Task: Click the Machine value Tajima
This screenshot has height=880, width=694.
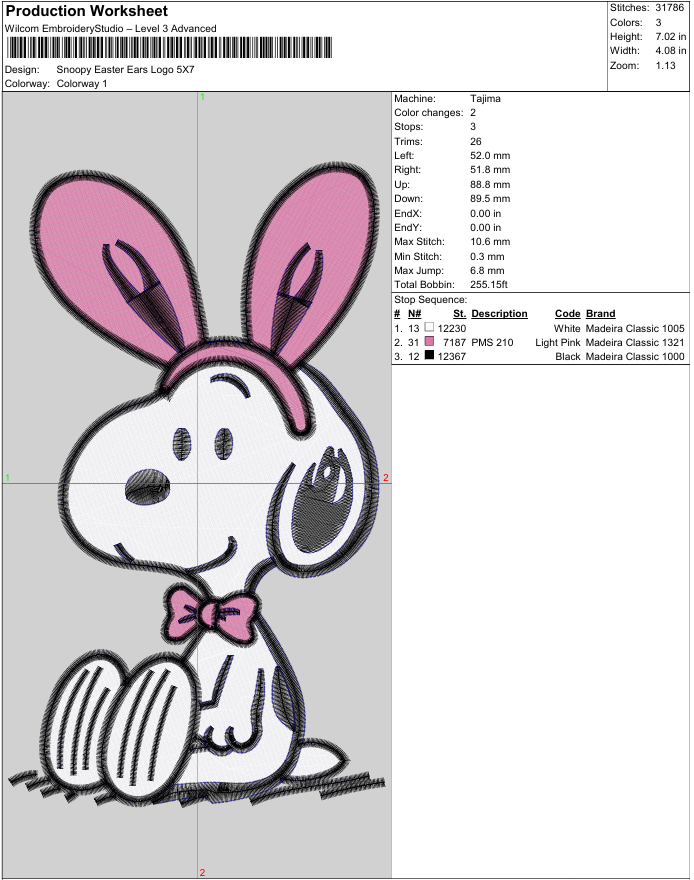Action: click(485, 99)
